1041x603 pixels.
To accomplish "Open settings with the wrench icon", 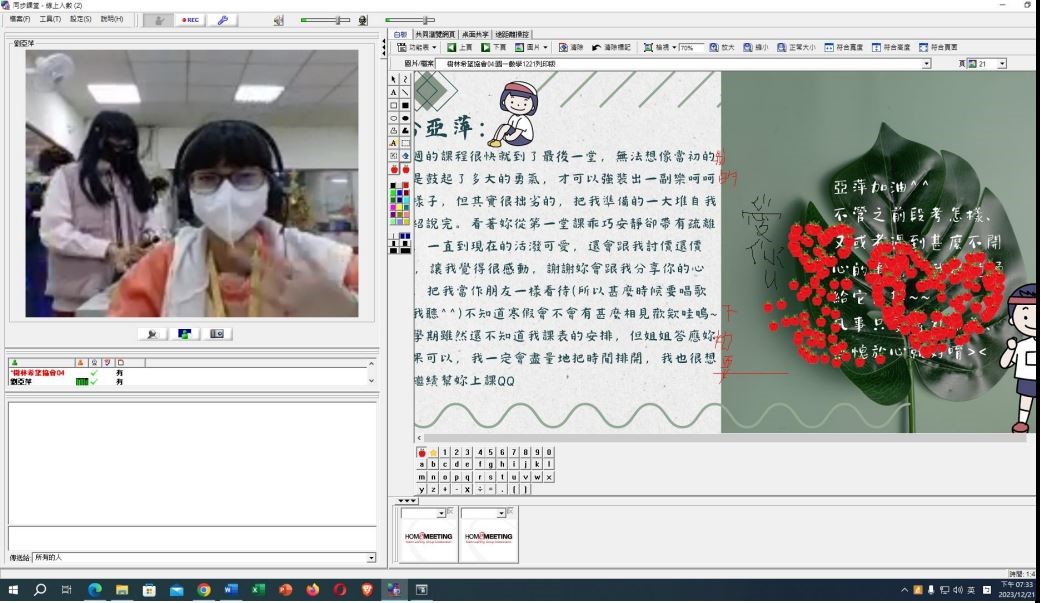I will coord(222,20).
